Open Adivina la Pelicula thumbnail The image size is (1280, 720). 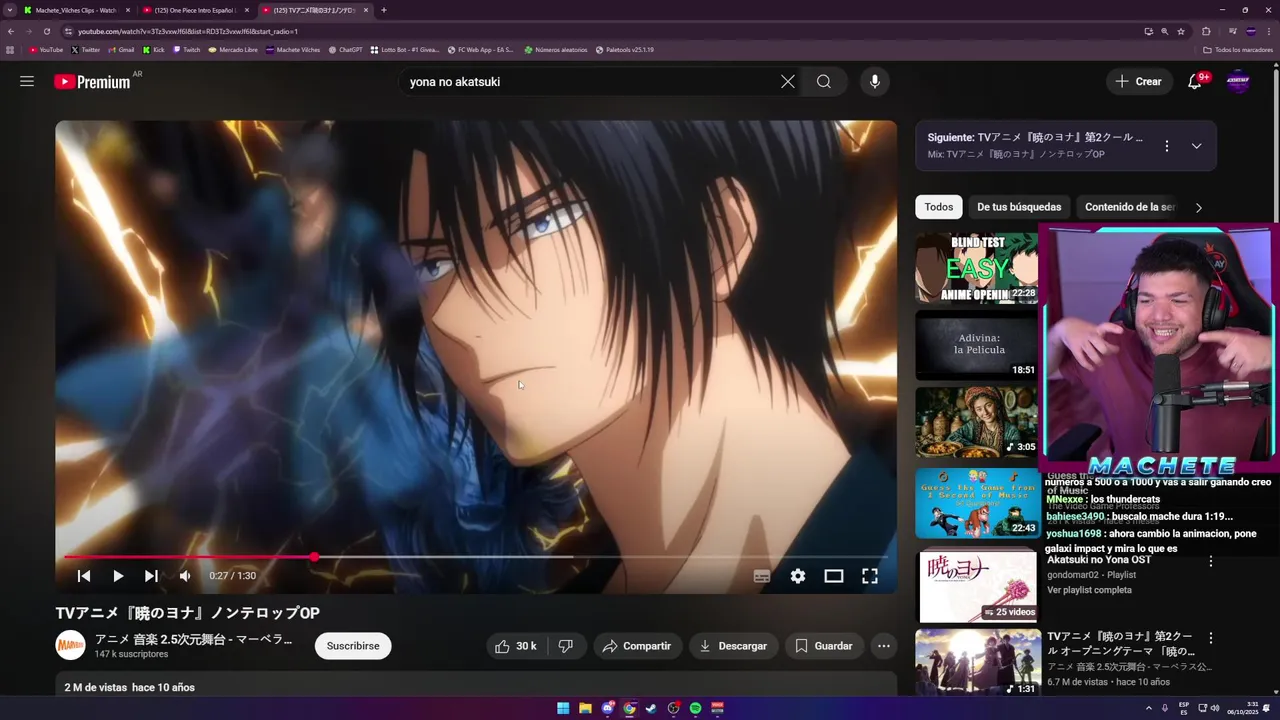(976, 345)
